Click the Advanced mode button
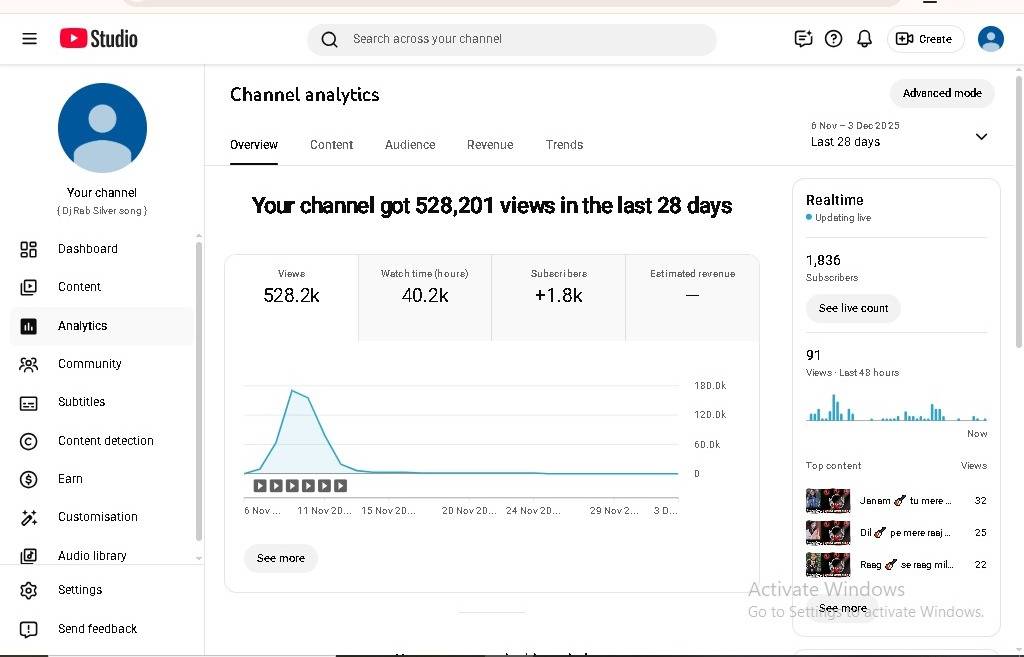Screen dimensions: 1024x657 tap(942, 93)
